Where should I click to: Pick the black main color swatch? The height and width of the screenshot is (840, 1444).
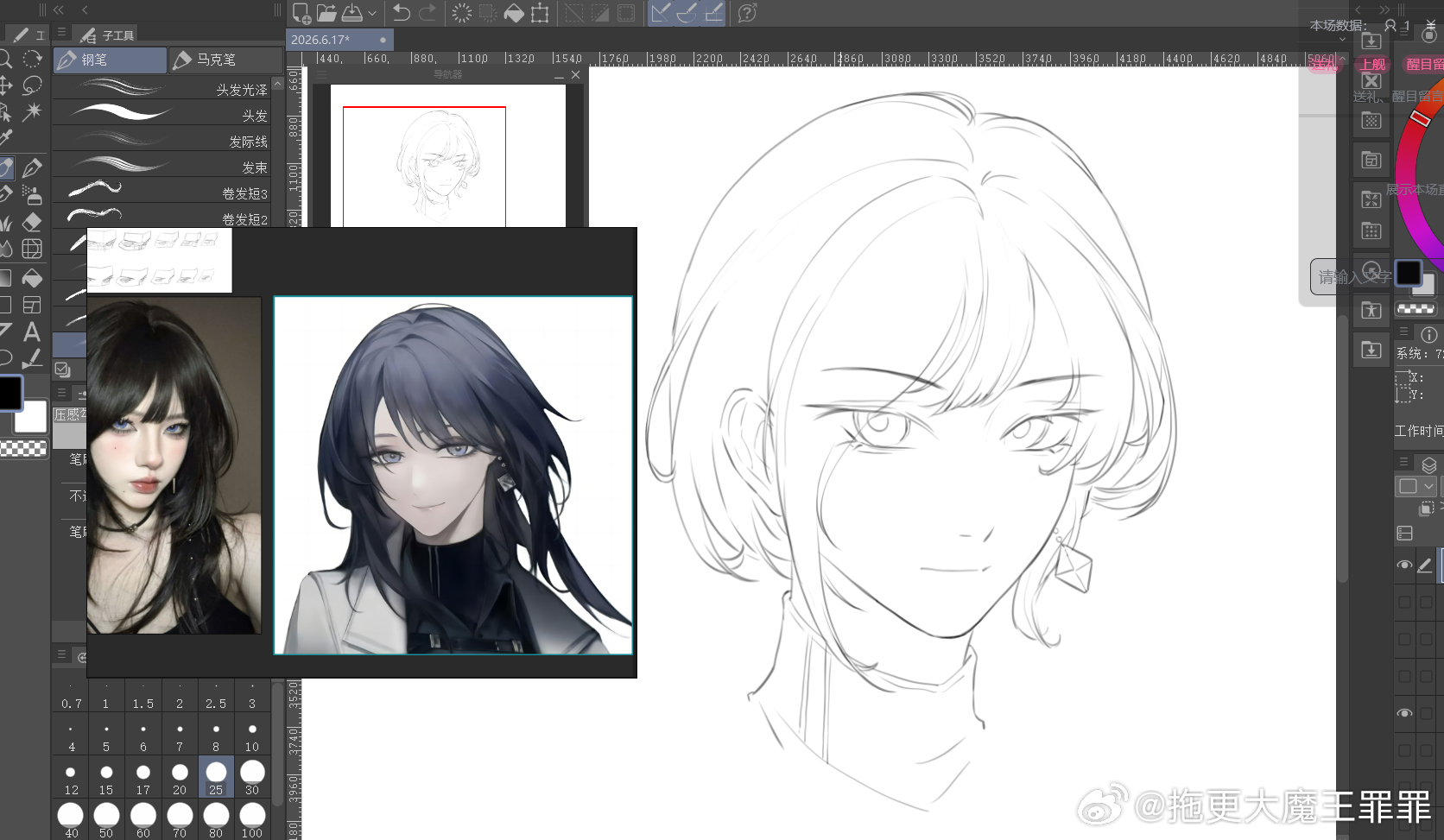point(9,393)
